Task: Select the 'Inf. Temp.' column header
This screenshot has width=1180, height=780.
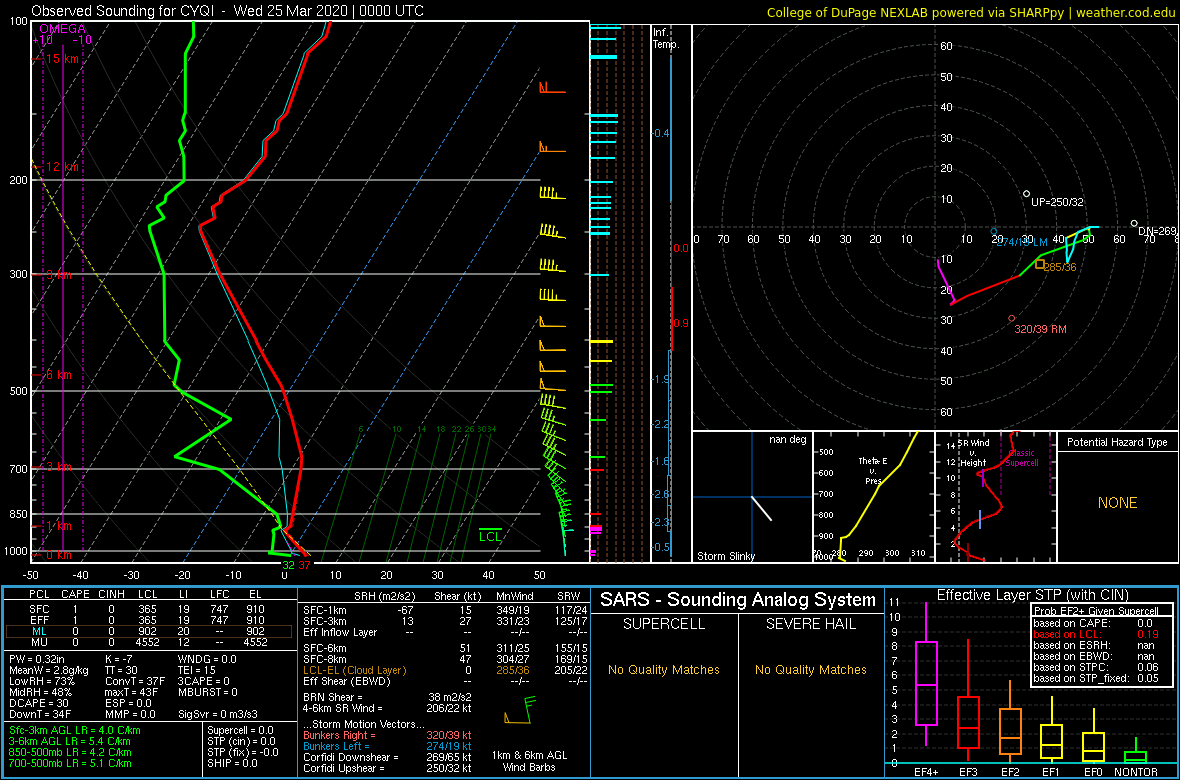Action: click(666, 38)
